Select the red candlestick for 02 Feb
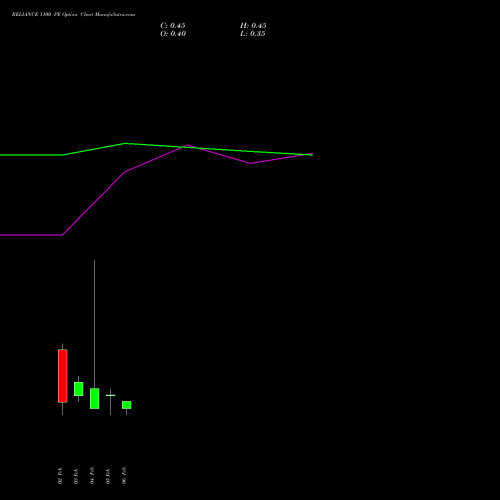Screen dimensions: 500x500 tap(62, 376)
